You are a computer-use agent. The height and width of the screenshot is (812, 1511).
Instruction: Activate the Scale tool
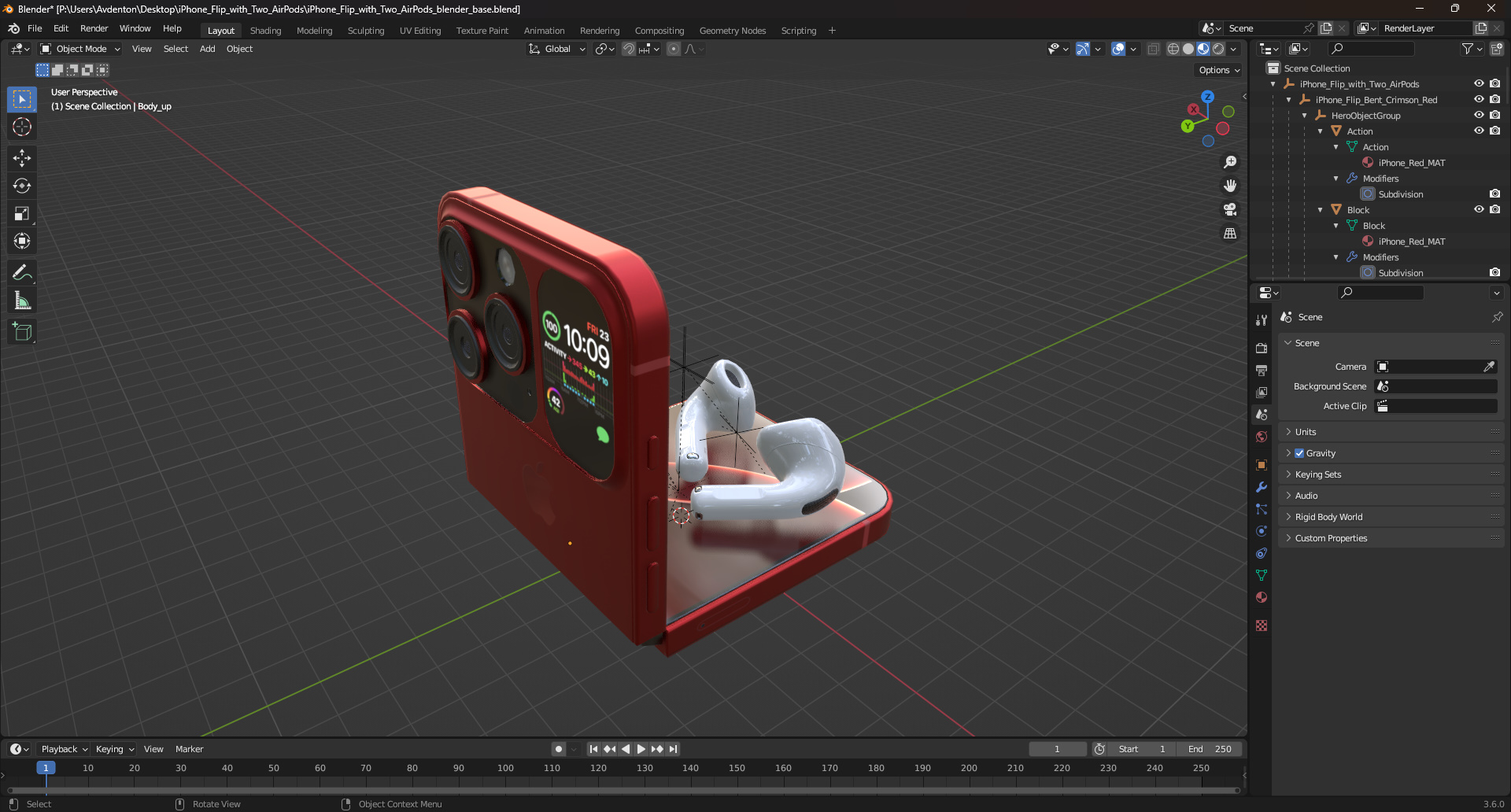coord(22,213)
